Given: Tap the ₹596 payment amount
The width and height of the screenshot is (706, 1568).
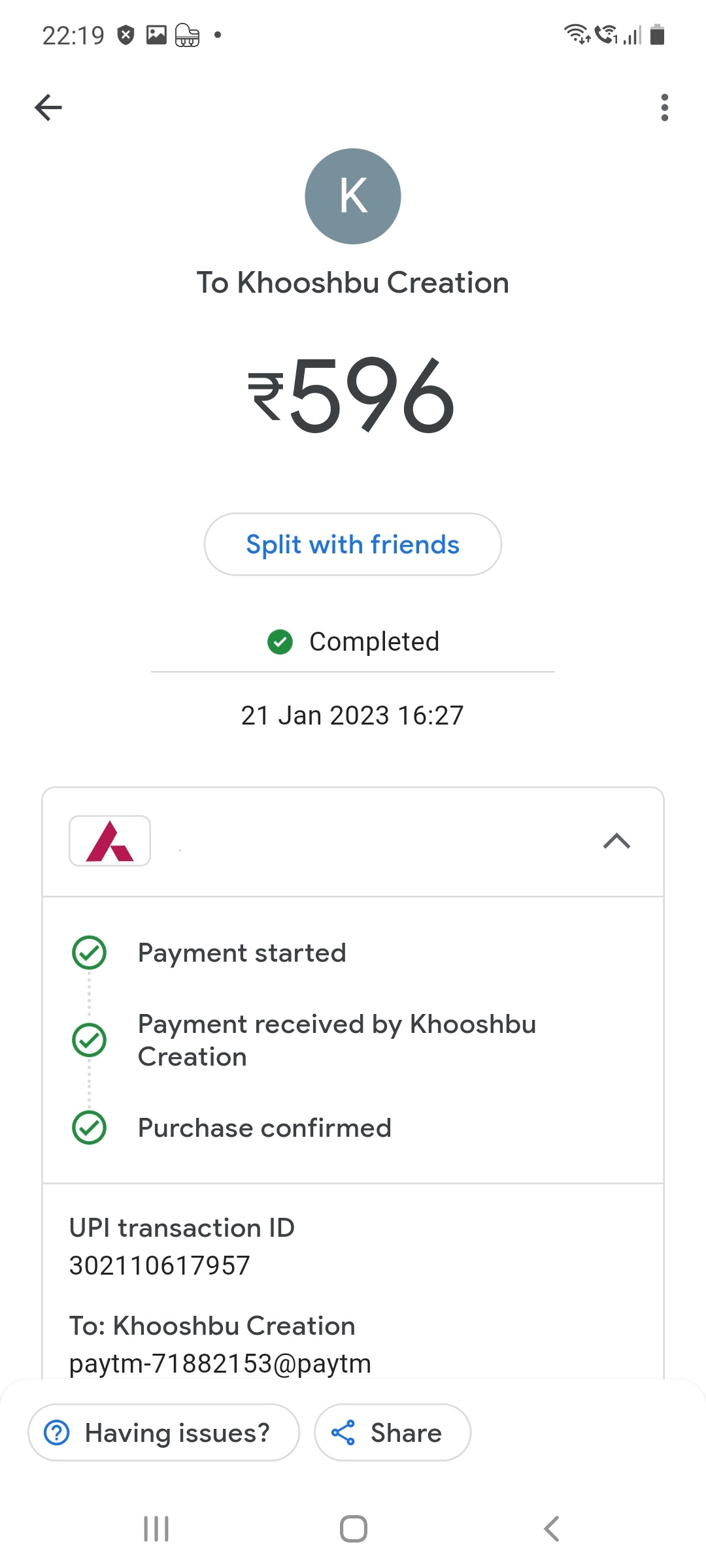Looking at the screenshot, I should [352, 395].
